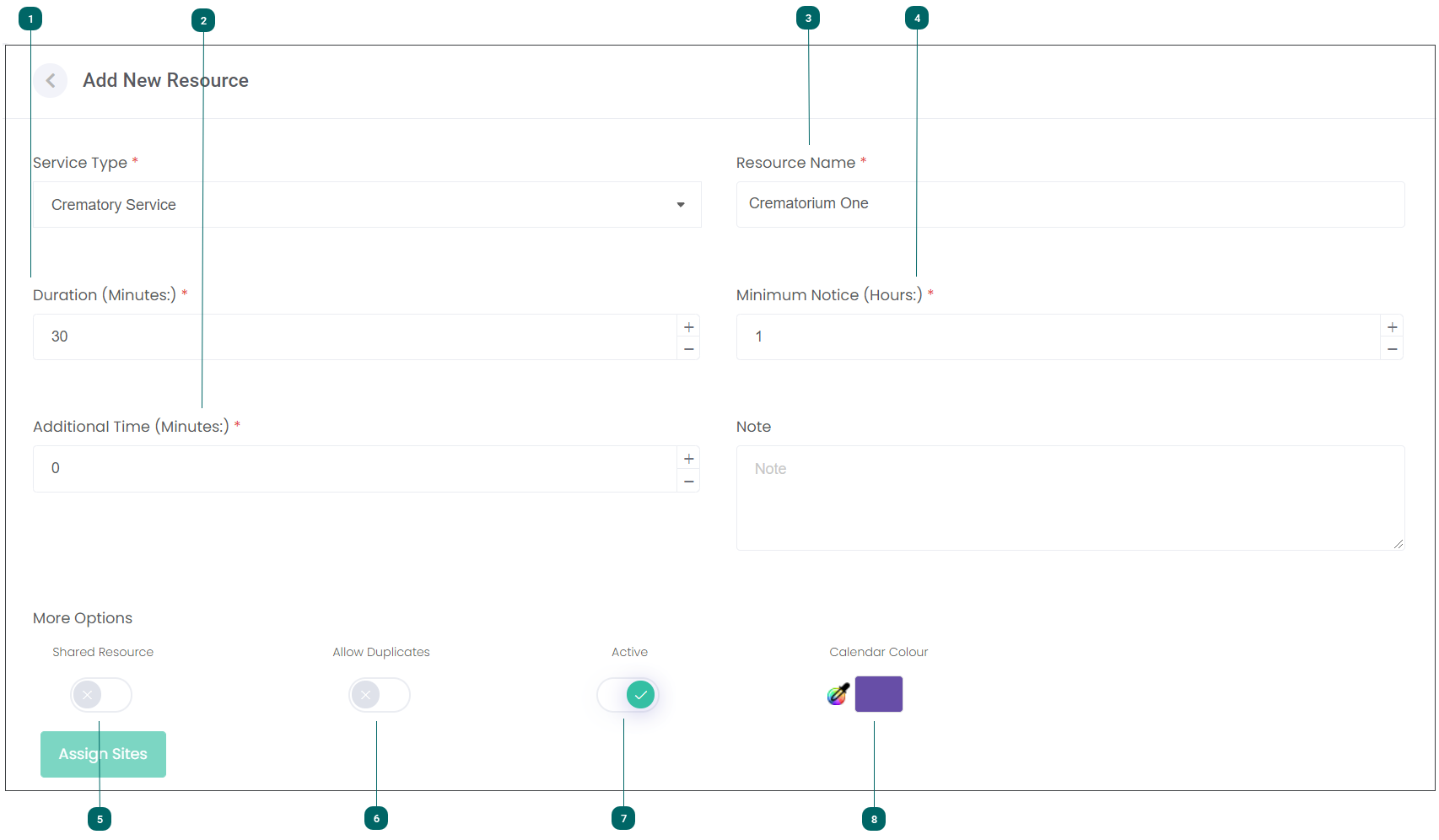Click the More Options section label
This screenshot has width=1439, height=840.
click(83, 618)
